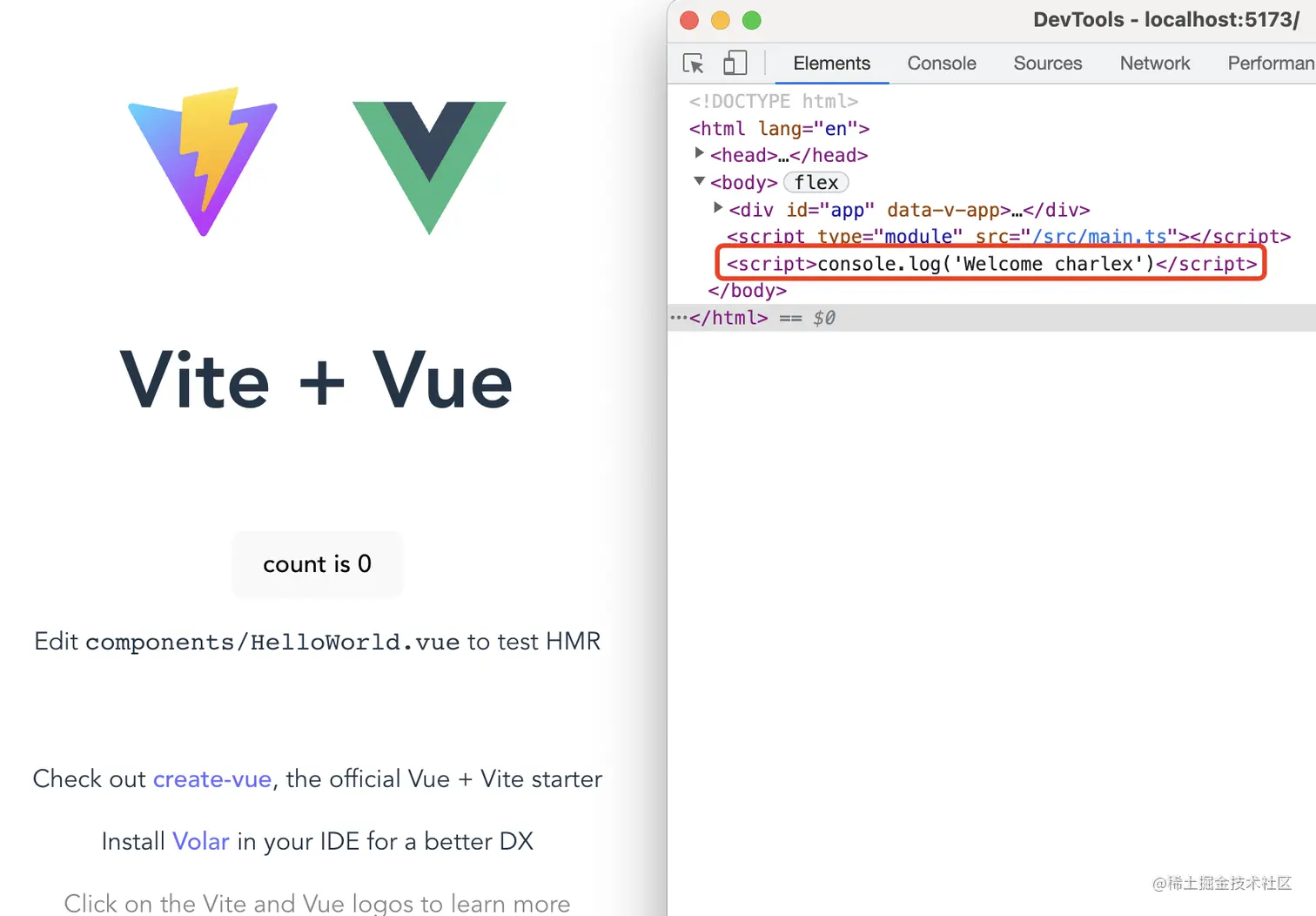
Task: Expand the div id app node
Action: click(x=718, y=208)
